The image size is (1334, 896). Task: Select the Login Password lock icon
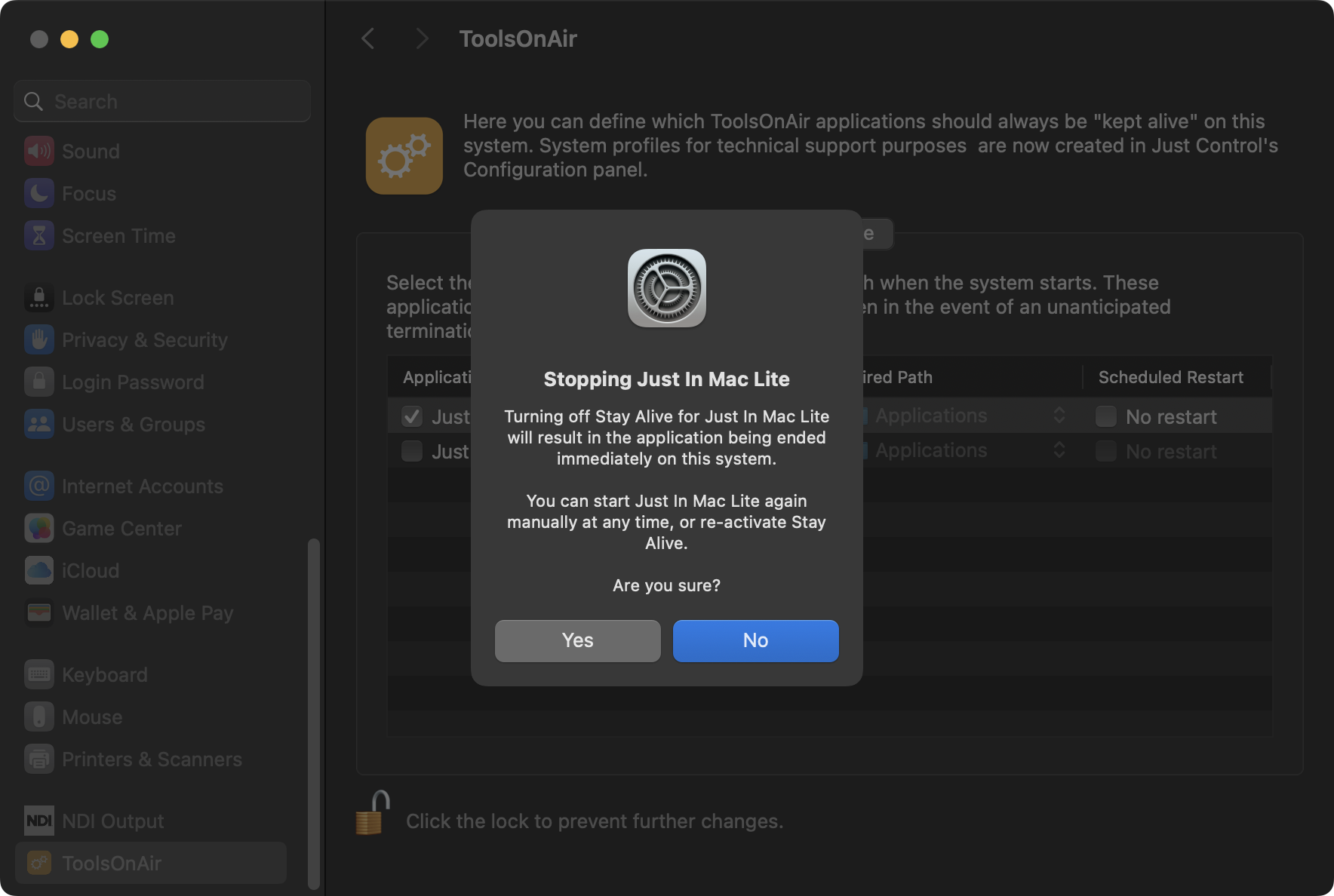coord(39,382)
